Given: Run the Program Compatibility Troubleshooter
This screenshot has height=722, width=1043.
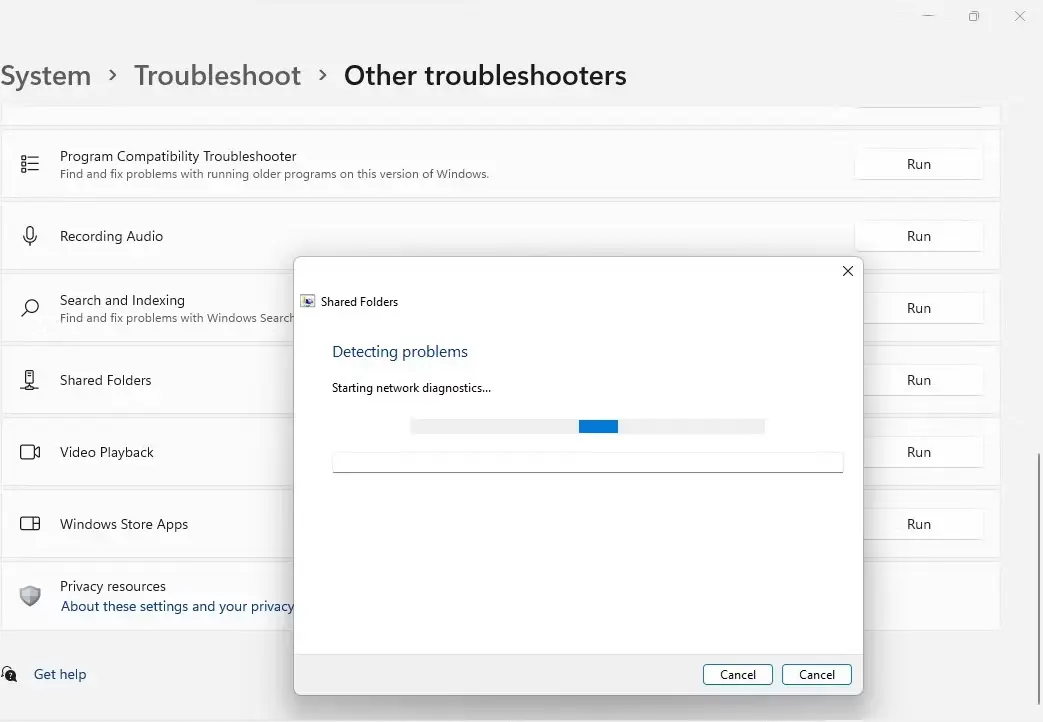Looking at the screenshot, I should 919,164.
